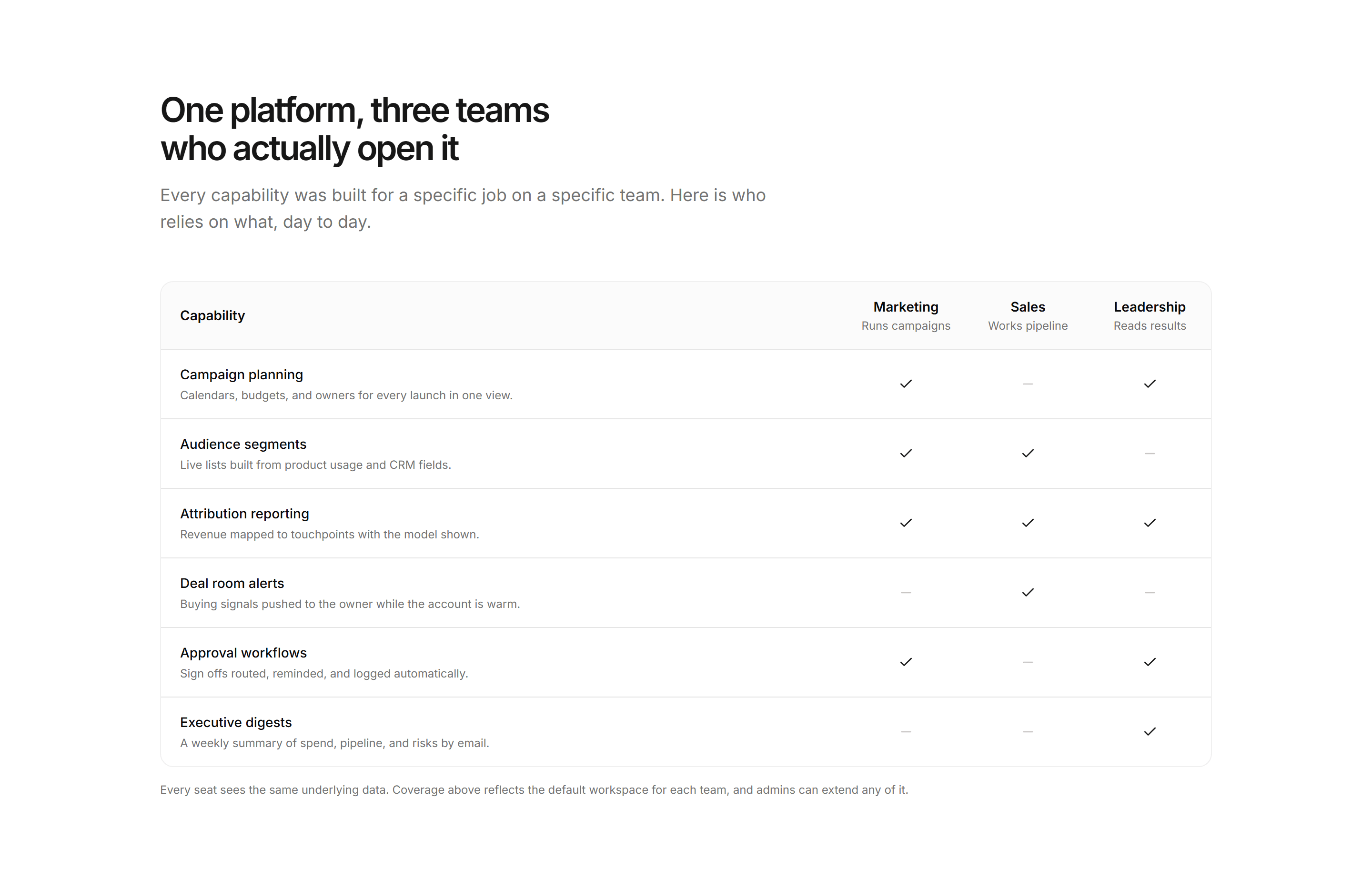Click the Sales column header
This screenshot has width=1372, height=890.
(x=1027, y=307)
